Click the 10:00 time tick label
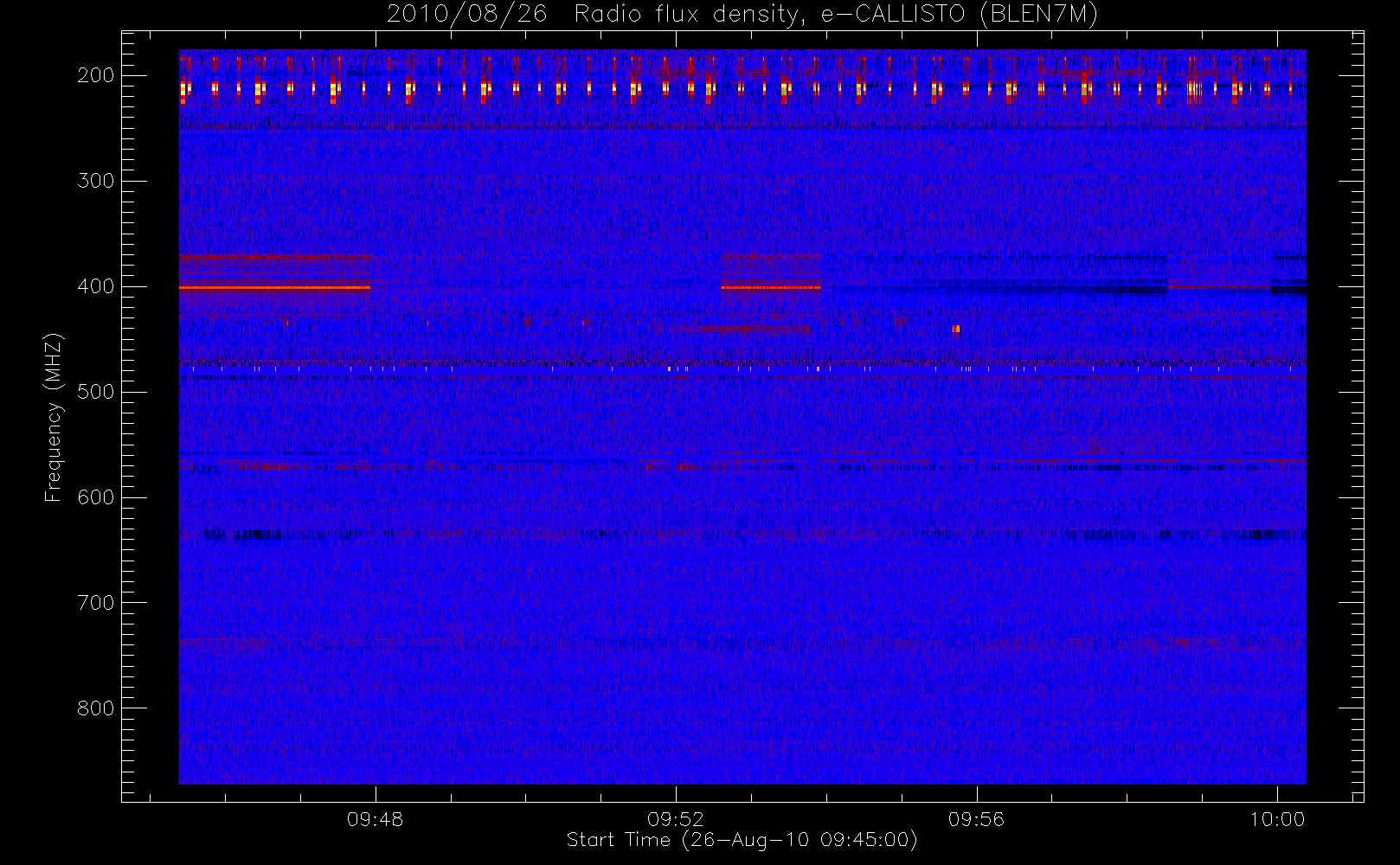The image size is (1400, 865). click(x=1277, y=819)
